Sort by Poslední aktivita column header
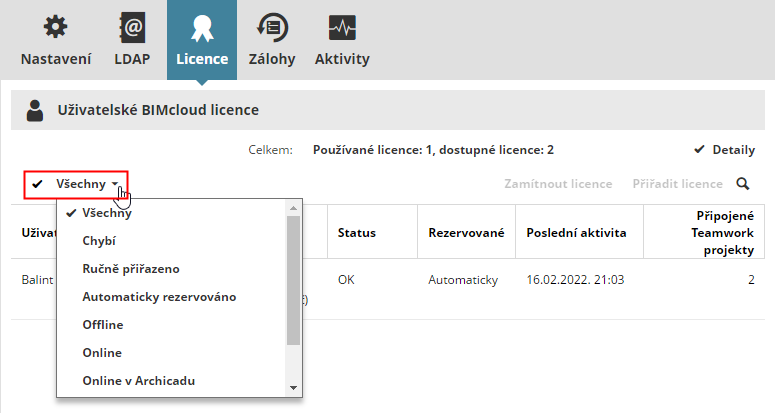The width and height of the screenshot is (775, 413). coord(576,233)
